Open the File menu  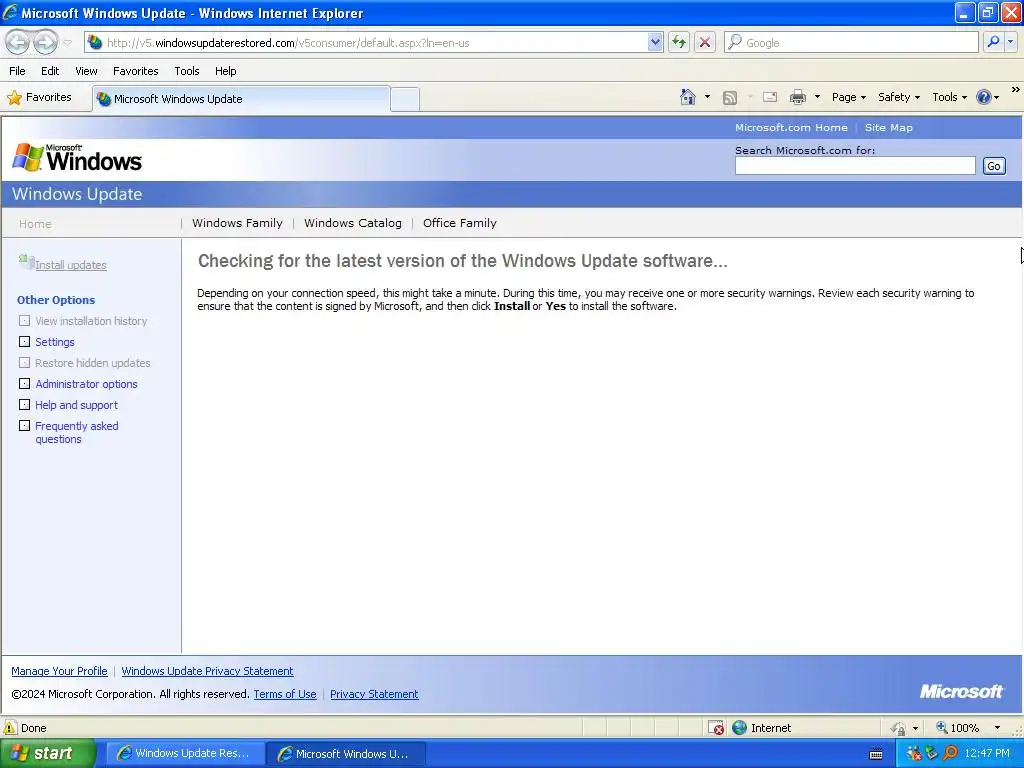coord(17,71)
